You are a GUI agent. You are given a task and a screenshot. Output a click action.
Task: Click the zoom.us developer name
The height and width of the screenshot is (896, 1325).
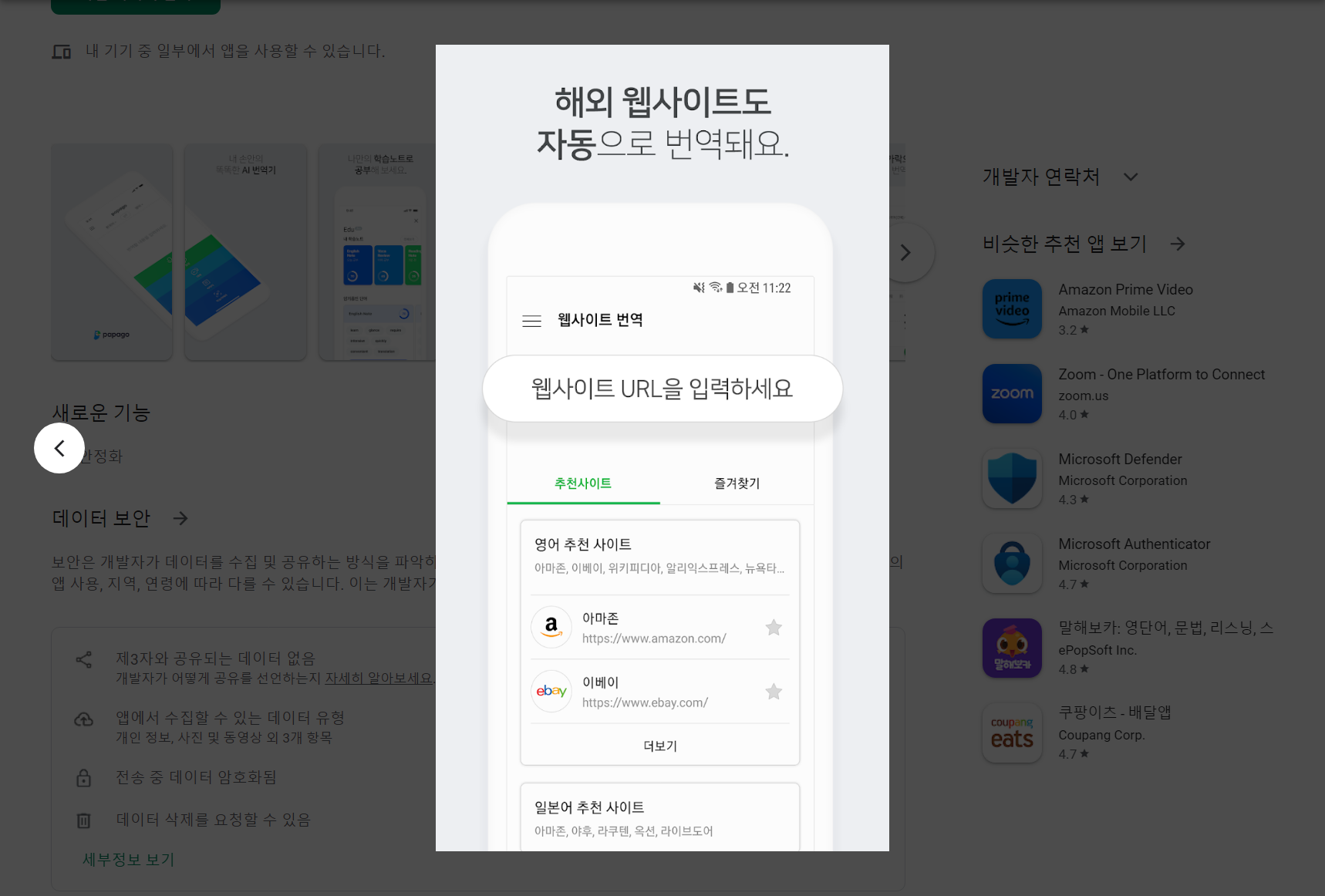tap(1083, 396)
